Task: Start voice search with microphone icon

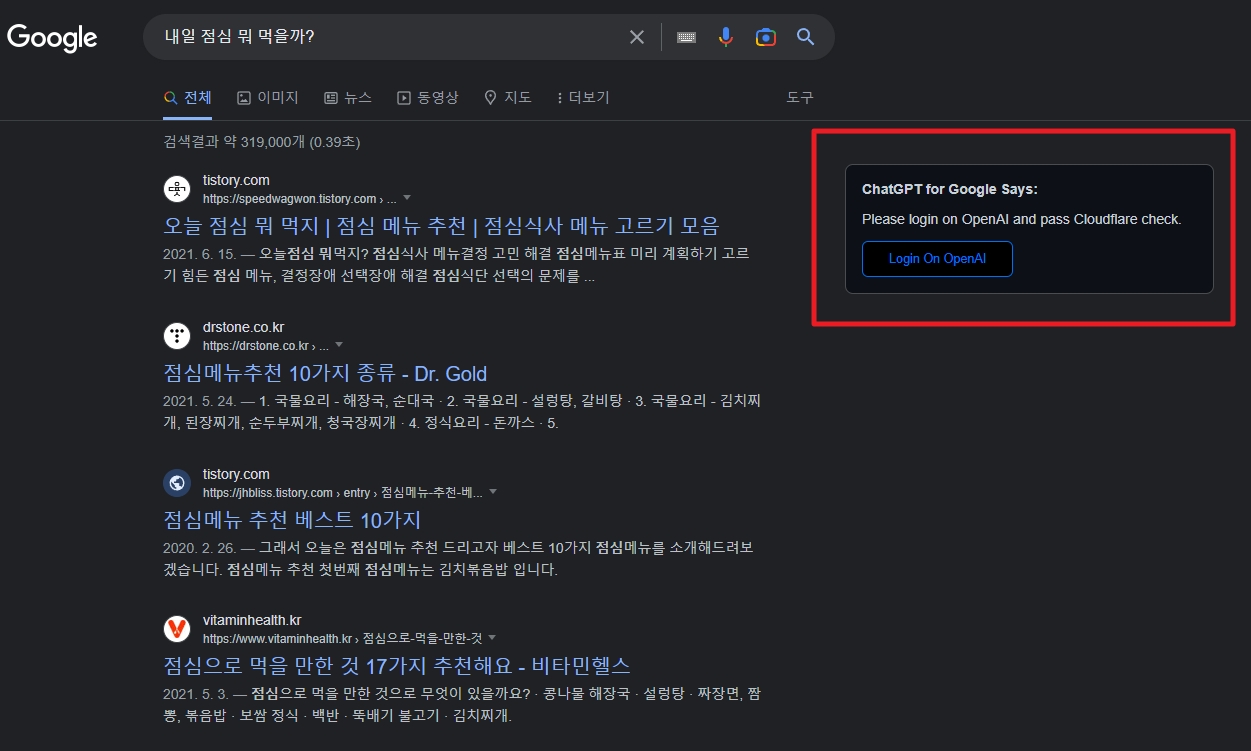Action: pyautogui.click(x=726, y=37)
